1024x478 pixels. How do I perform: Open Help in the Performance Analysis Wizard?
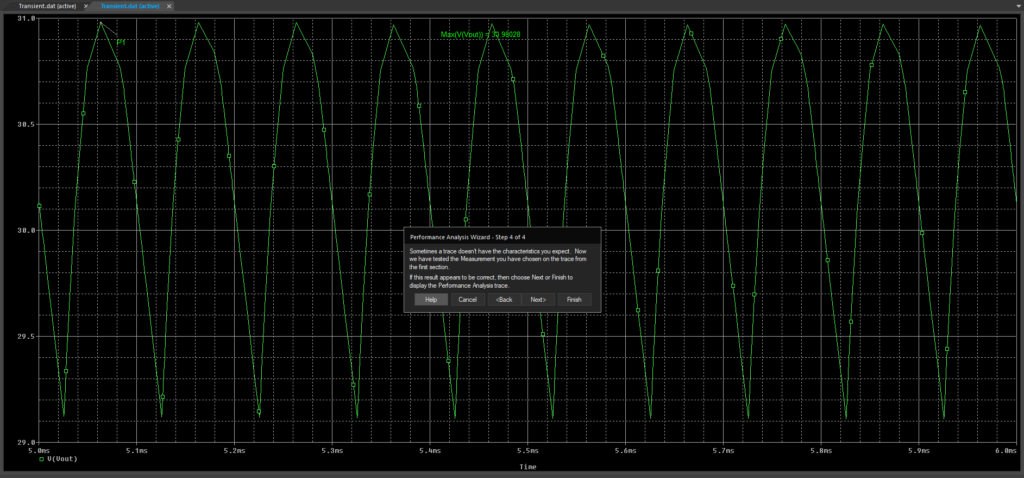(x=431, y=300)
